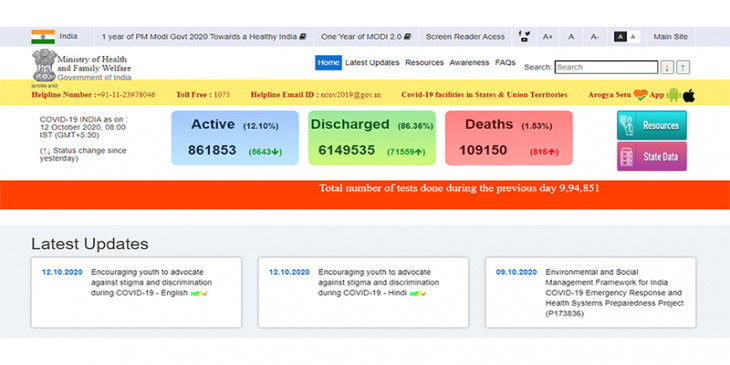Open 1 year of PM Modi Govt link
Viewport: 730px width, 365px height.
click(x=204, y=37)
